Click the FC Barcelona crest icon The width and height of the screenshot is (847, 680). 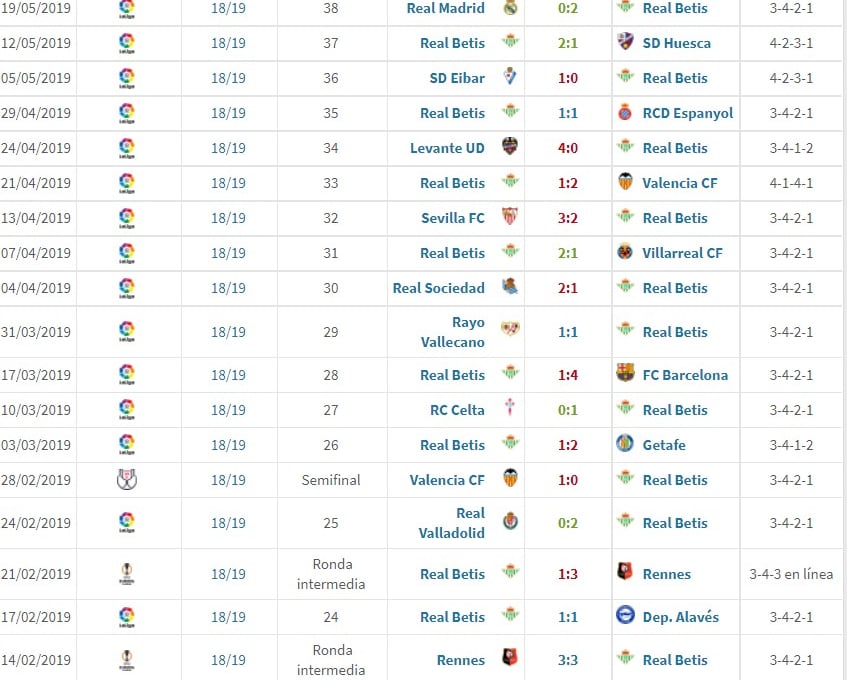point(625,375)
